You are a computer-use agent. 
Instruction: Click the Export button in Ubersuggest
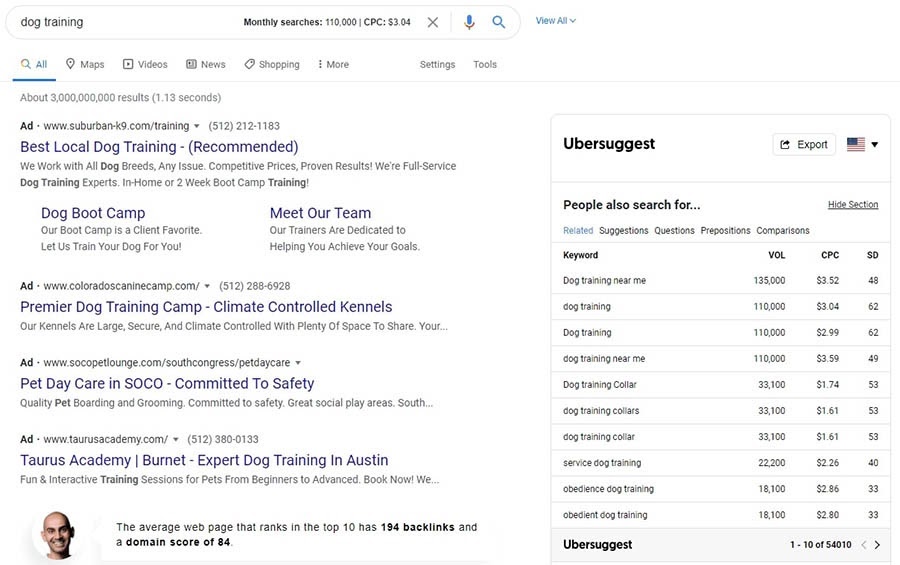coord(804,144)
